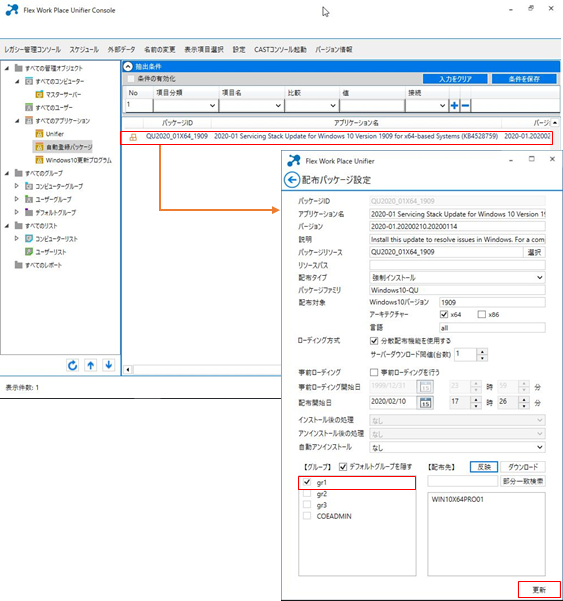This screenshot has width=563, height=601.
Task: Open 表示項目選択 menu
Action: point(204,49)
